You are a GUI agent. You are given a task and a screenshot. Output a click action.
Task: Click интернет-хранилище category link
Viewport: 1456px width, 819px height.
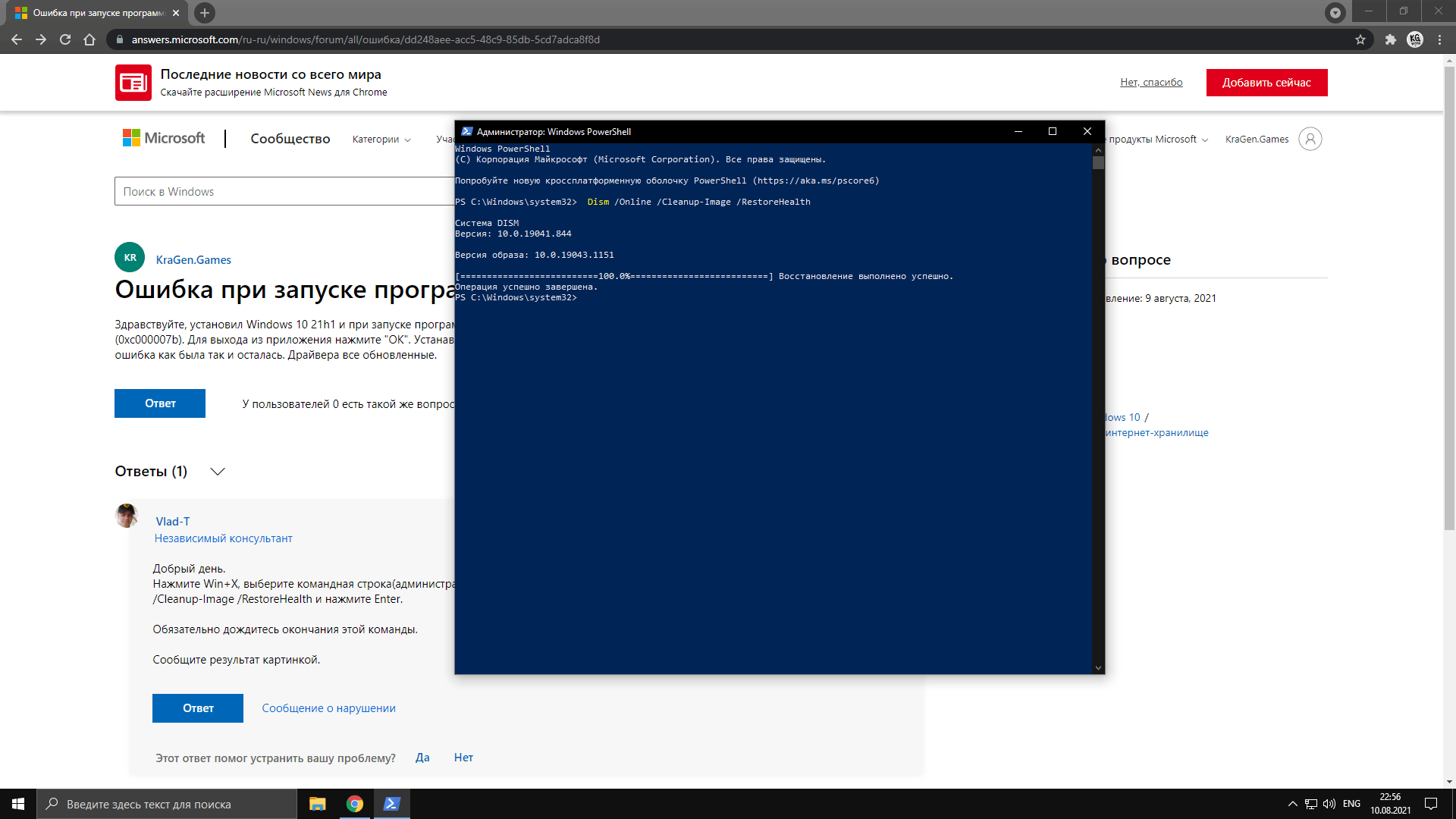[x=1157, y=433]
